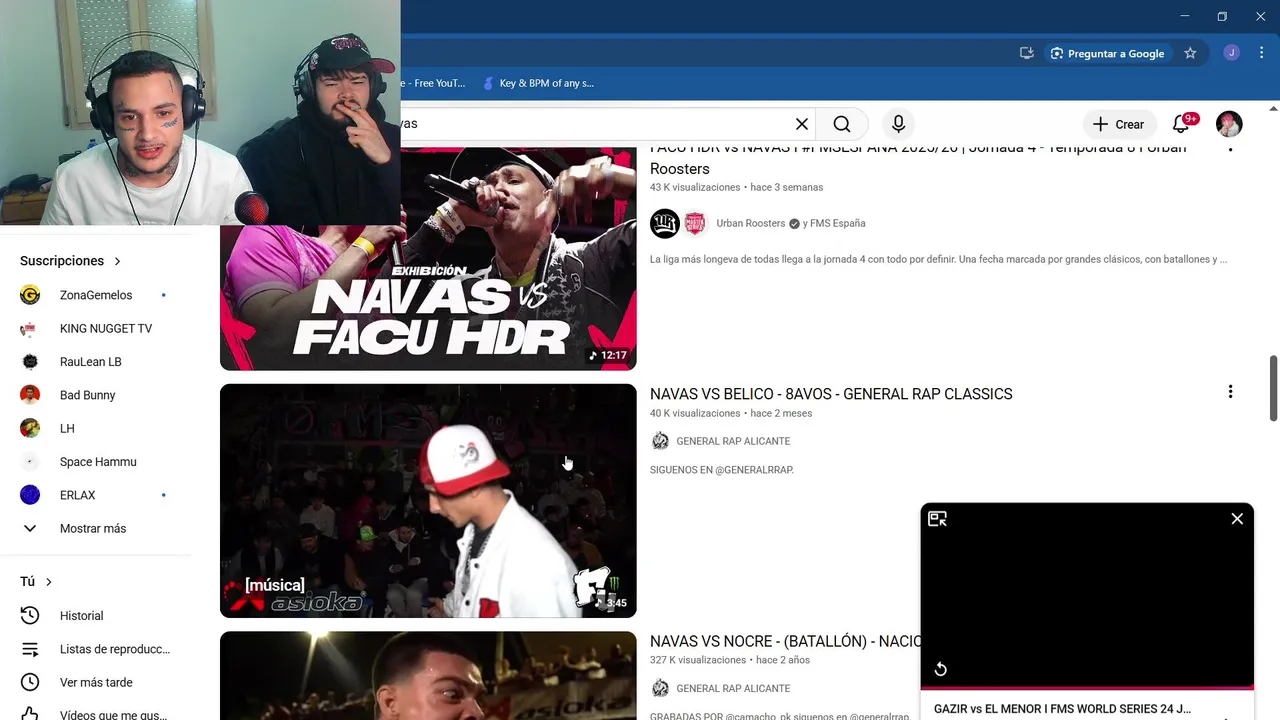Open the notifications bell
Image resolution: width=1280 pixels, height=720 pixels.
click(x=1181, y=124)
